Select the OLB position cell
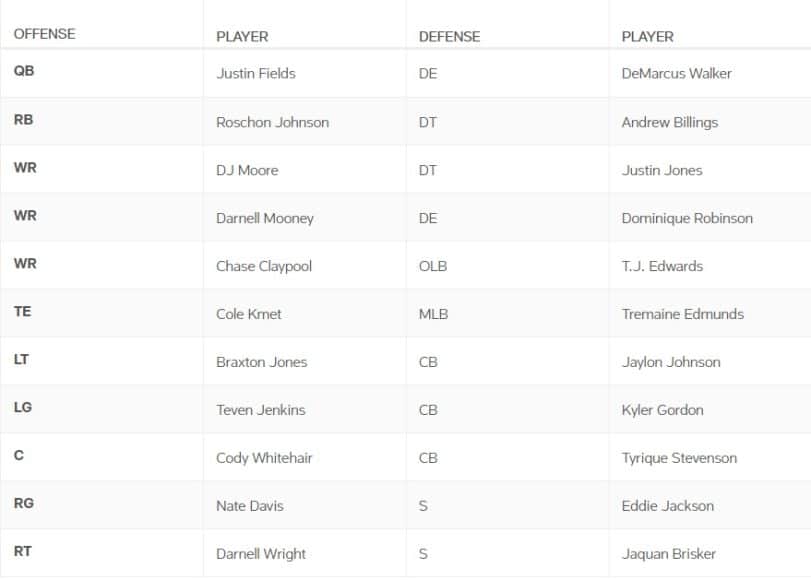 pos(433,266)
